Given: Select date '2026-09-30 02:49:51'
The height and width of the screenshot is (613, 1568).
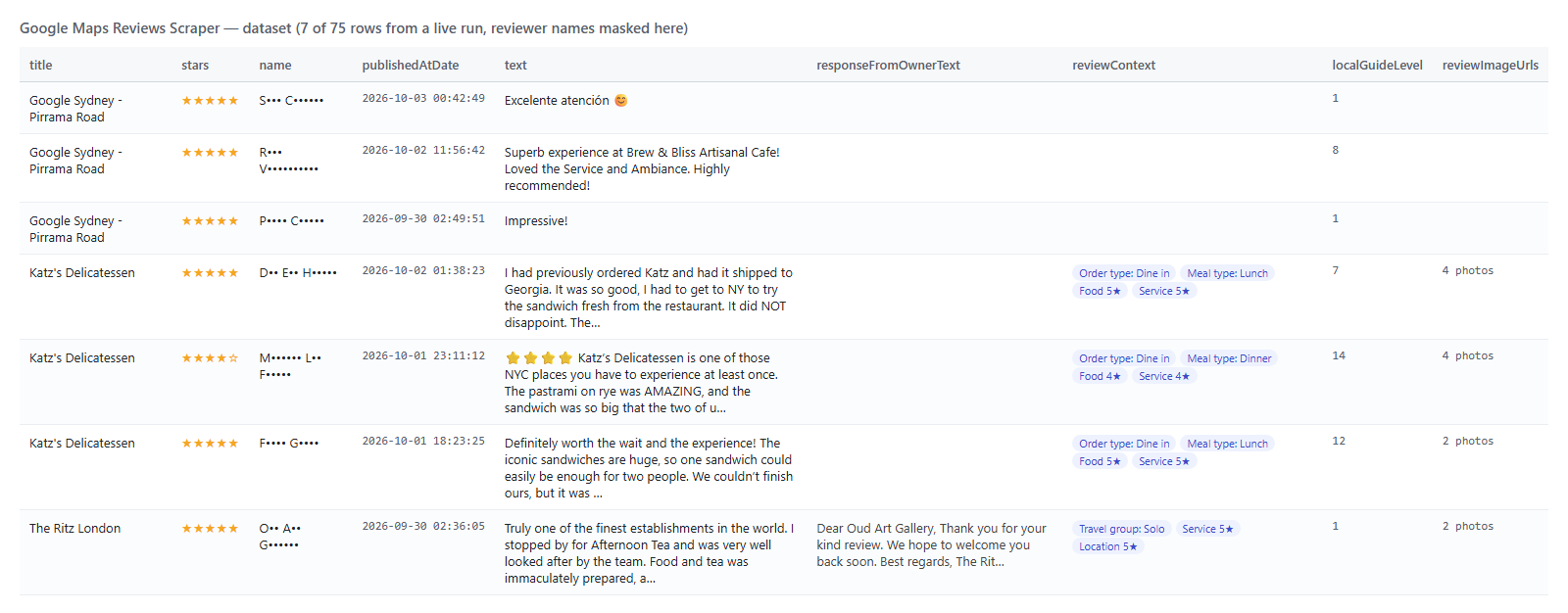Looking at the screenshot, I should point(423,218).
